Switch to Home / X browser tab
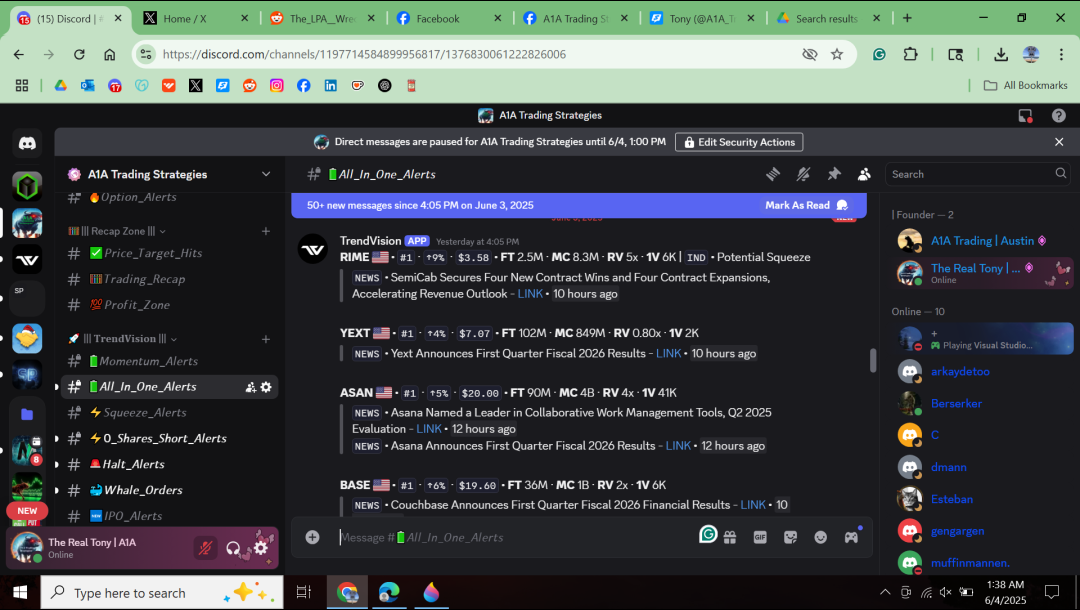The width and height of the screenshot is (1080, 610). coord(195,19)
